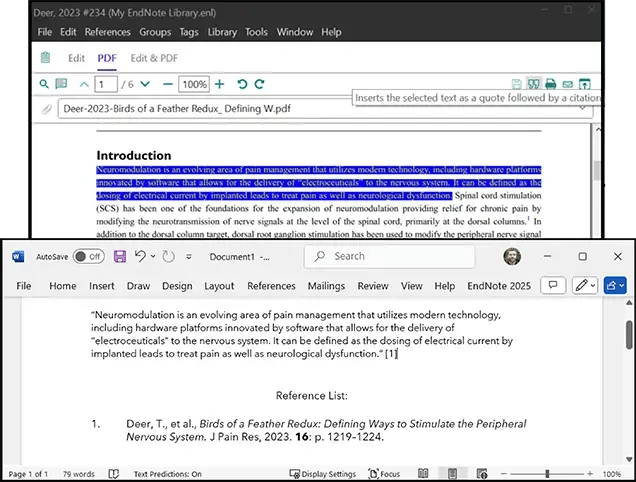The height and width of the screenshot is (482, 636).
Task: Click the insert quote with citation icon
Action: pos(533,84)
